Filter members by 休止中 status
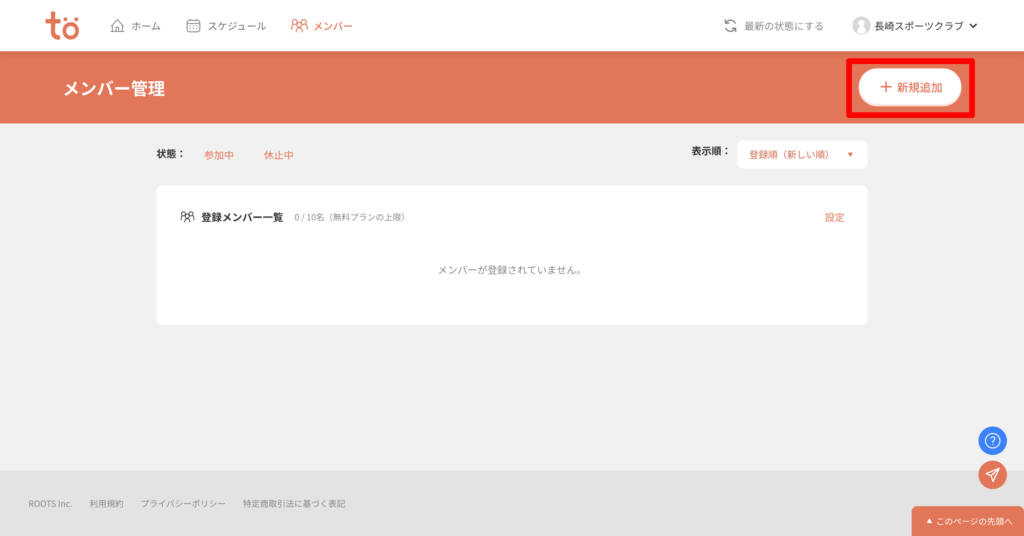The height and width of the screenshot is (536, 1024). tap(279, 155)
